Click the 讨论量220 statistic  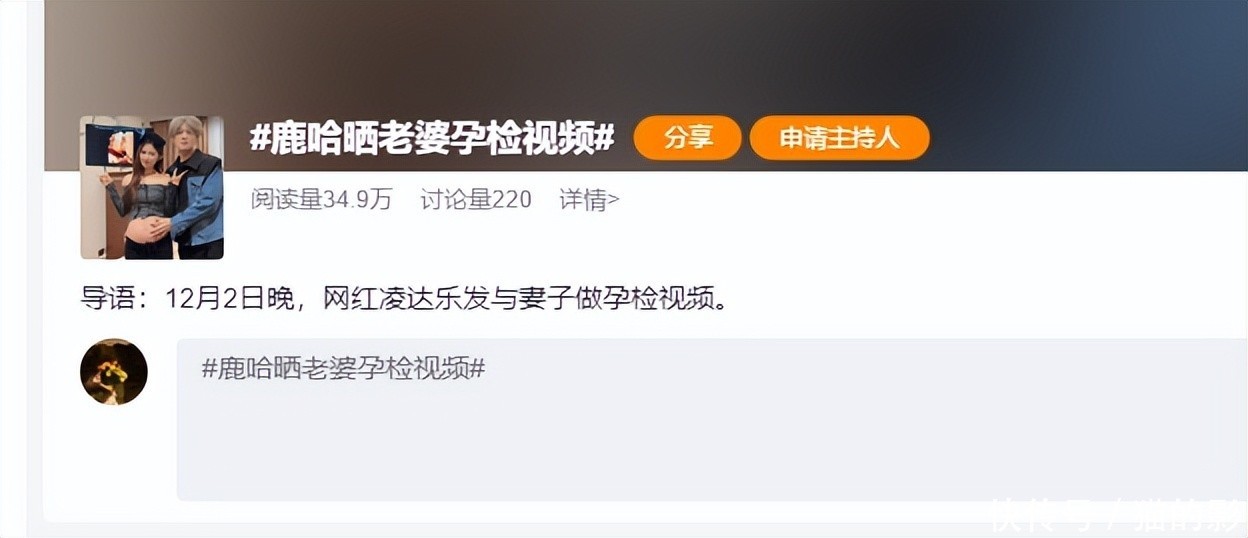point(476,200)
